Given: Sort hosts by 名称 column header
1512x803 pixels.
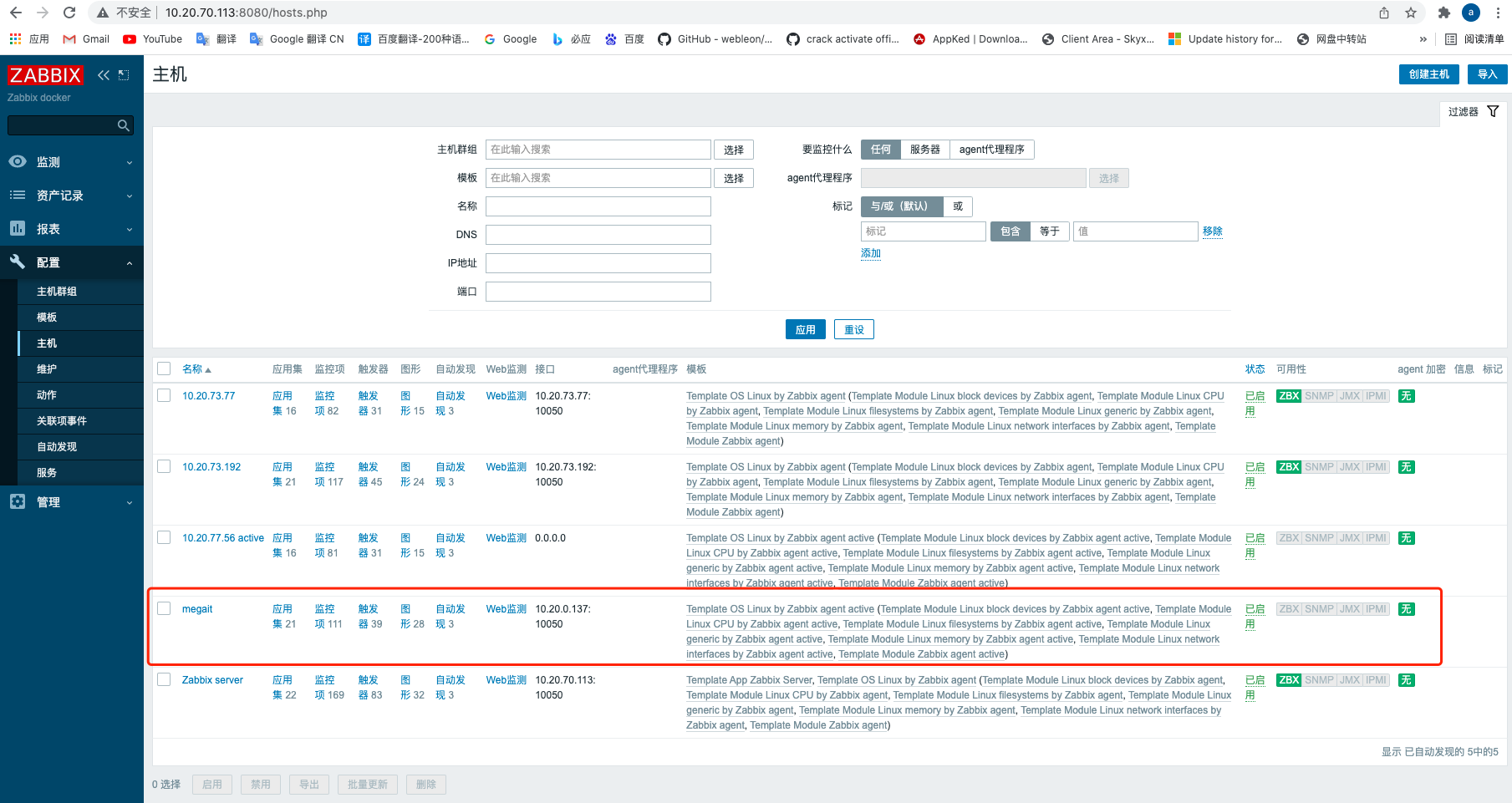Looking at the screenshot, I should pyautogui.click(x=196, y=369).
